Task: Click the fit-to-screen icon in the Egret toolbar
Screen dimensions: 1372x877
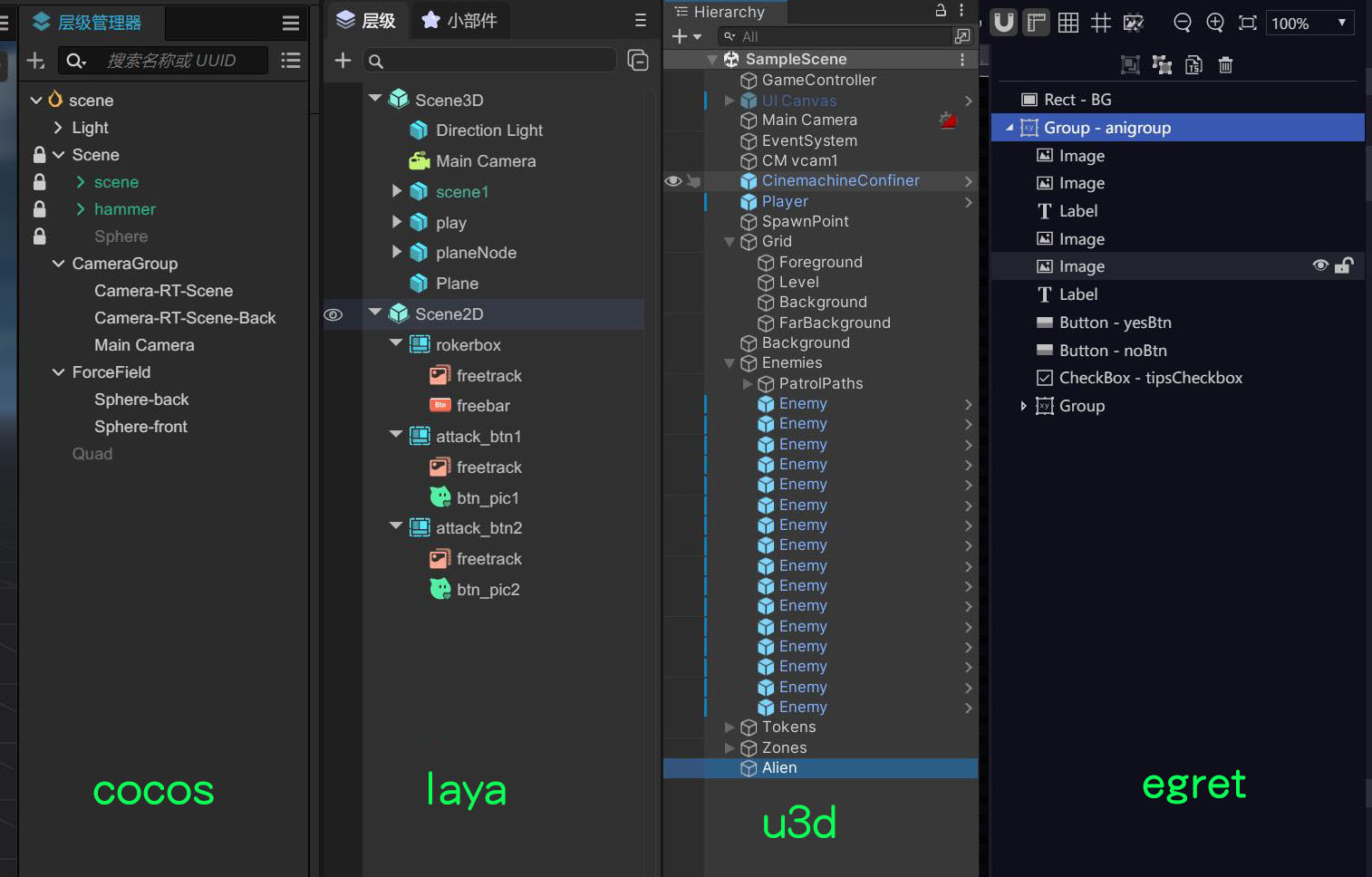Action: pos(1248,23)
